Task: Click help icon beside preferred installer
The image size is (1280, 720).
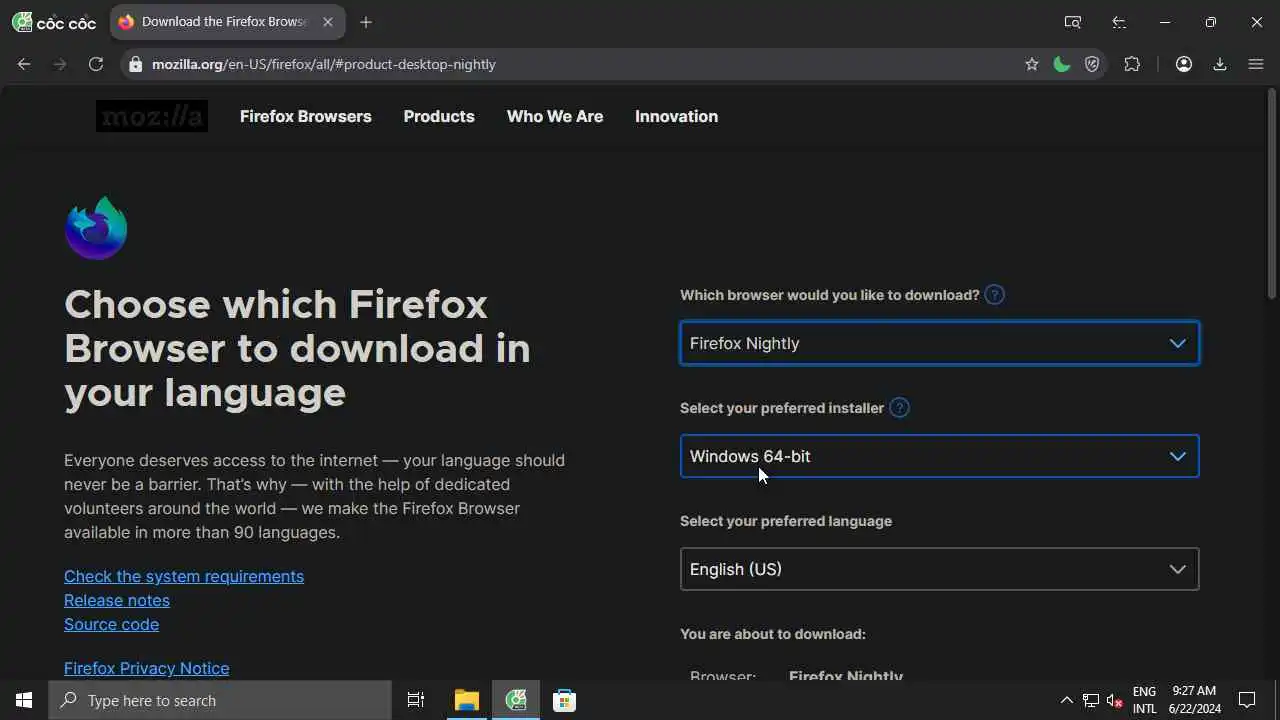Action: [x=899, y=408]
